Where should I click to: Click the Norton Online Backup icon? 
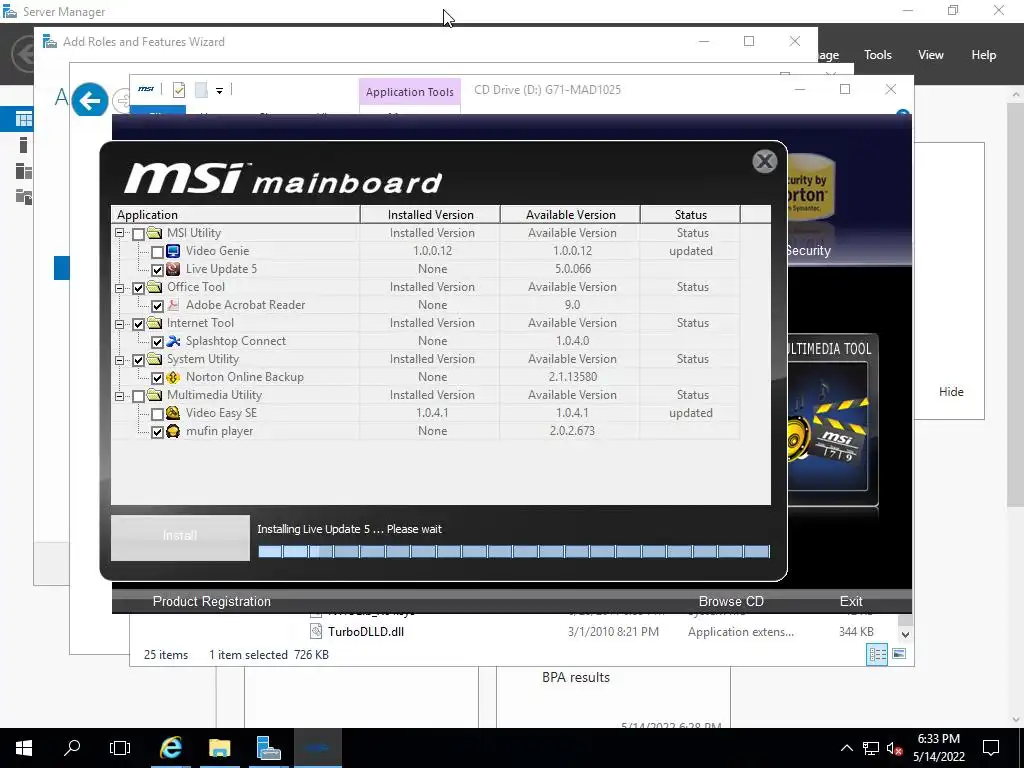tap(173, 377)
